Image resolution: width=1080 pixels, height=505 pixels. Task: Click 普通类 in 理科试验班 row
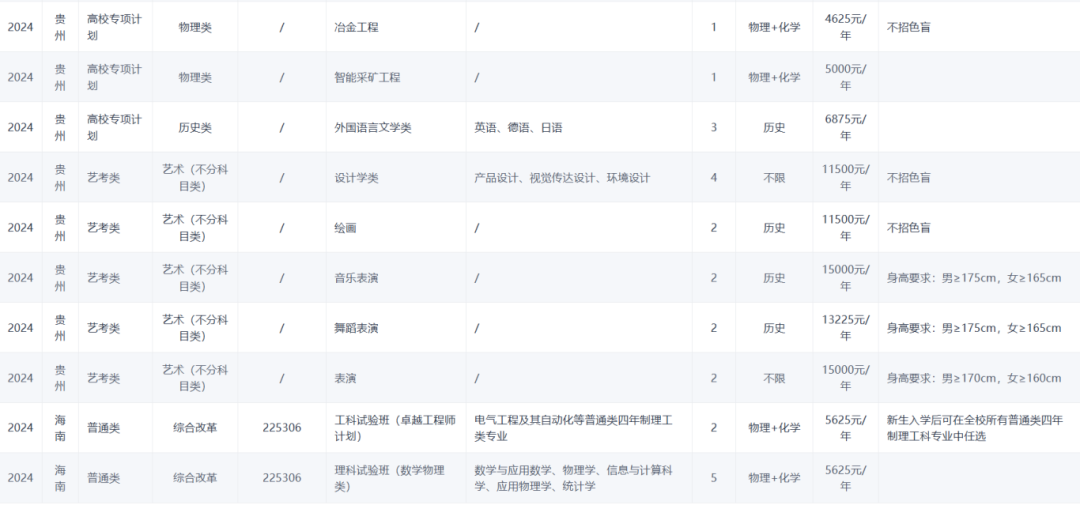[x=103, y=479]
